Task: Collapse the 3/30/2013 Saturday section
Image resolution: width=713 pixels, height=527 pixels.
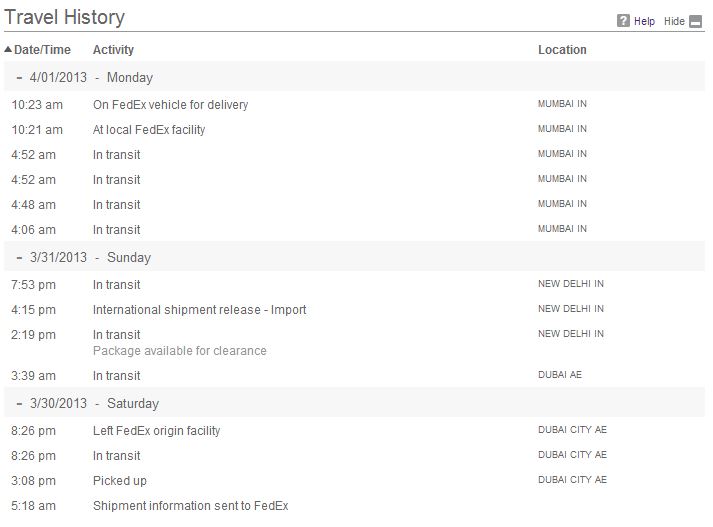Action: point(19,404)
